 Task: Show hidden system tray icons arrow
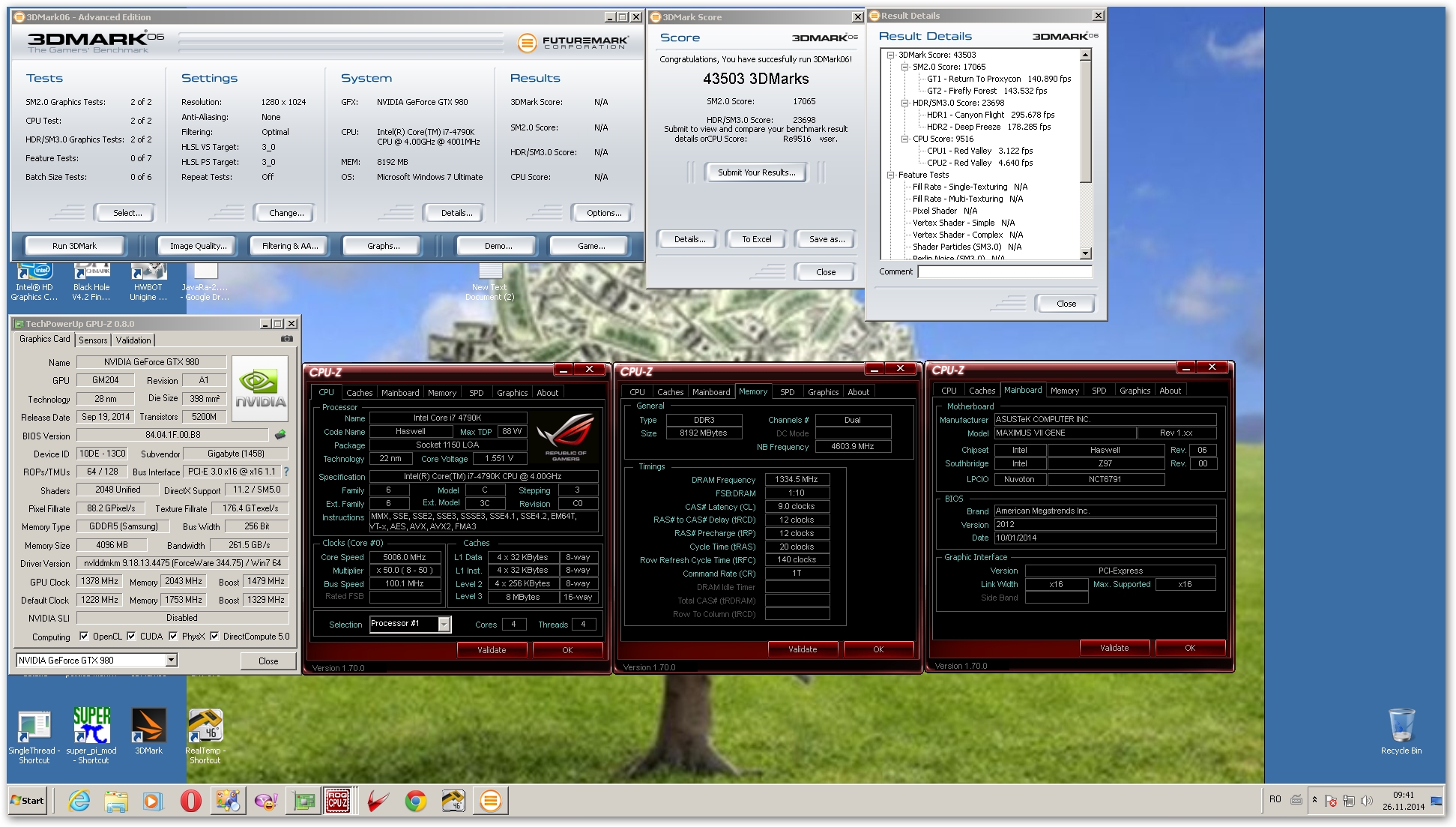coord(1314,800)
